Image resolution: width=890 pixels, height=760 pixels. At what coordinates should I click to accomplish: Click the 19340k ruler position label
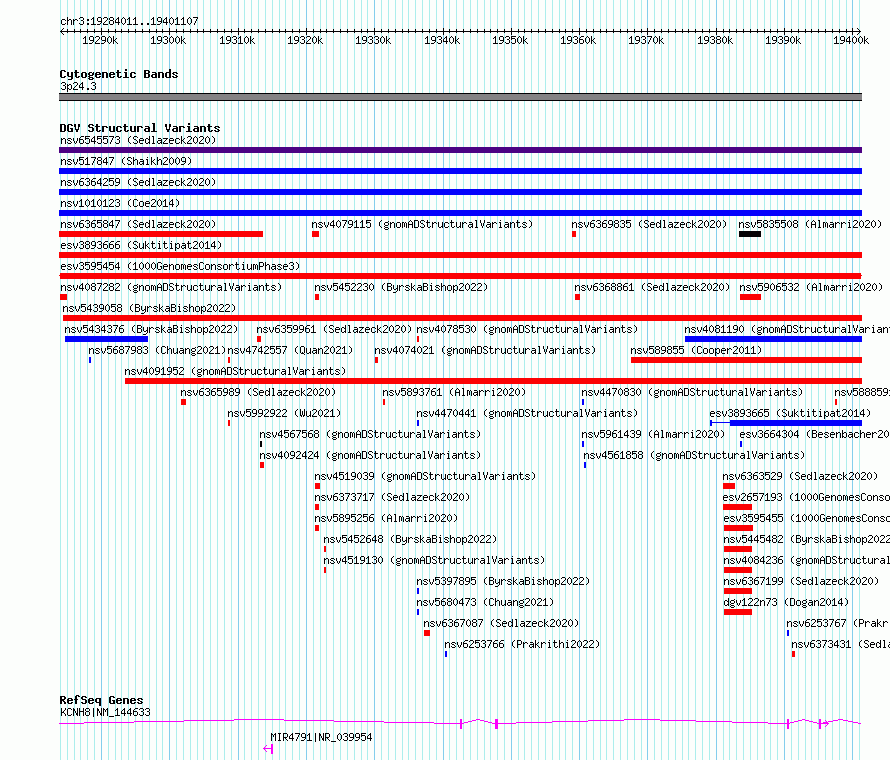click(442, 40)
